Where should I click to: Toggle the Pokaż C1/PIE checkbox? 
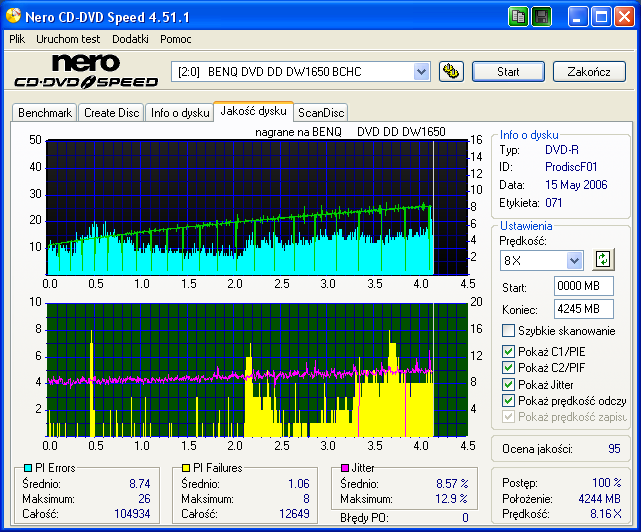pos(509,351)
